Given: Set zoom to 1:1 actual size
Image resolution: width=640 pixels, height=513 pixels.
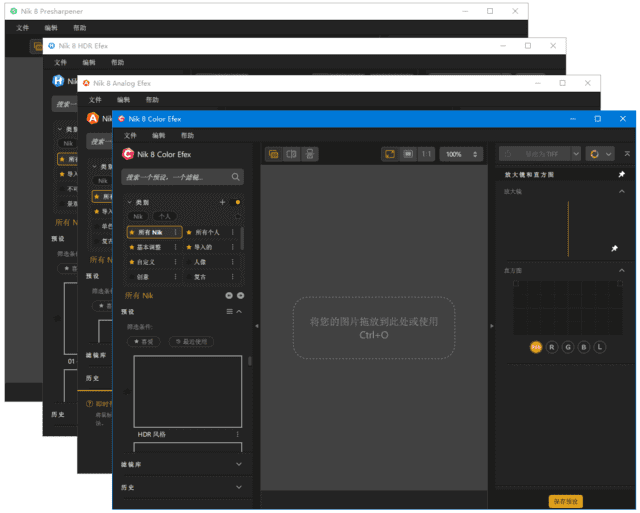Looking at the screenshot, I should click(x=426, y=154).
